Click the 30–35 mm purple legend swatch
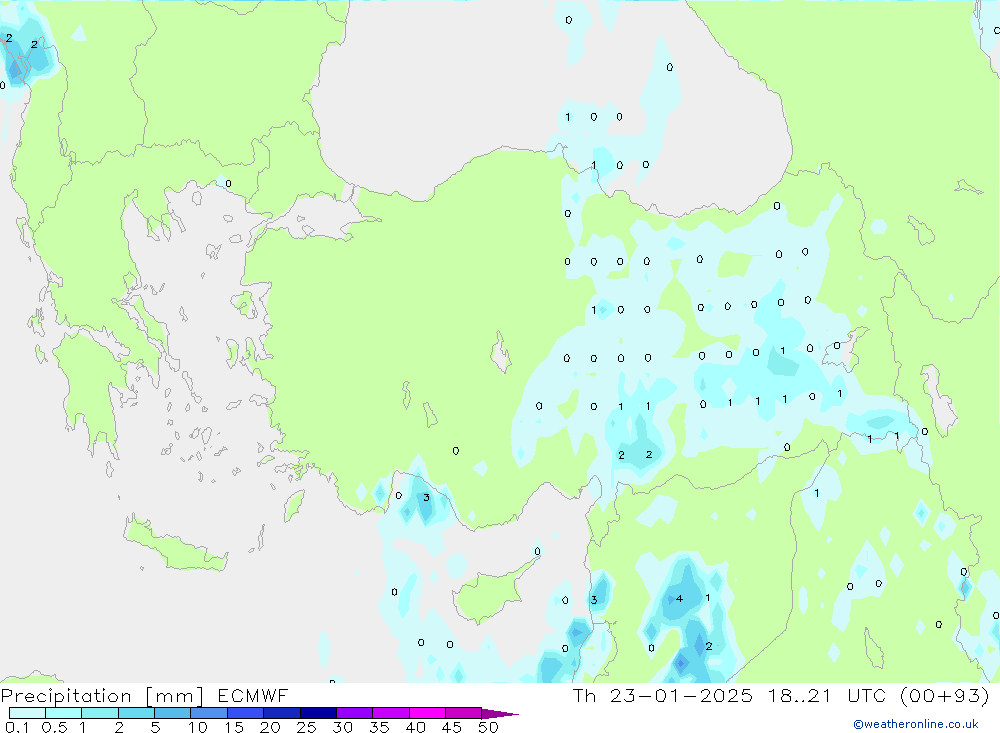Screen dimensions: 1000x733 coord(354,713)
